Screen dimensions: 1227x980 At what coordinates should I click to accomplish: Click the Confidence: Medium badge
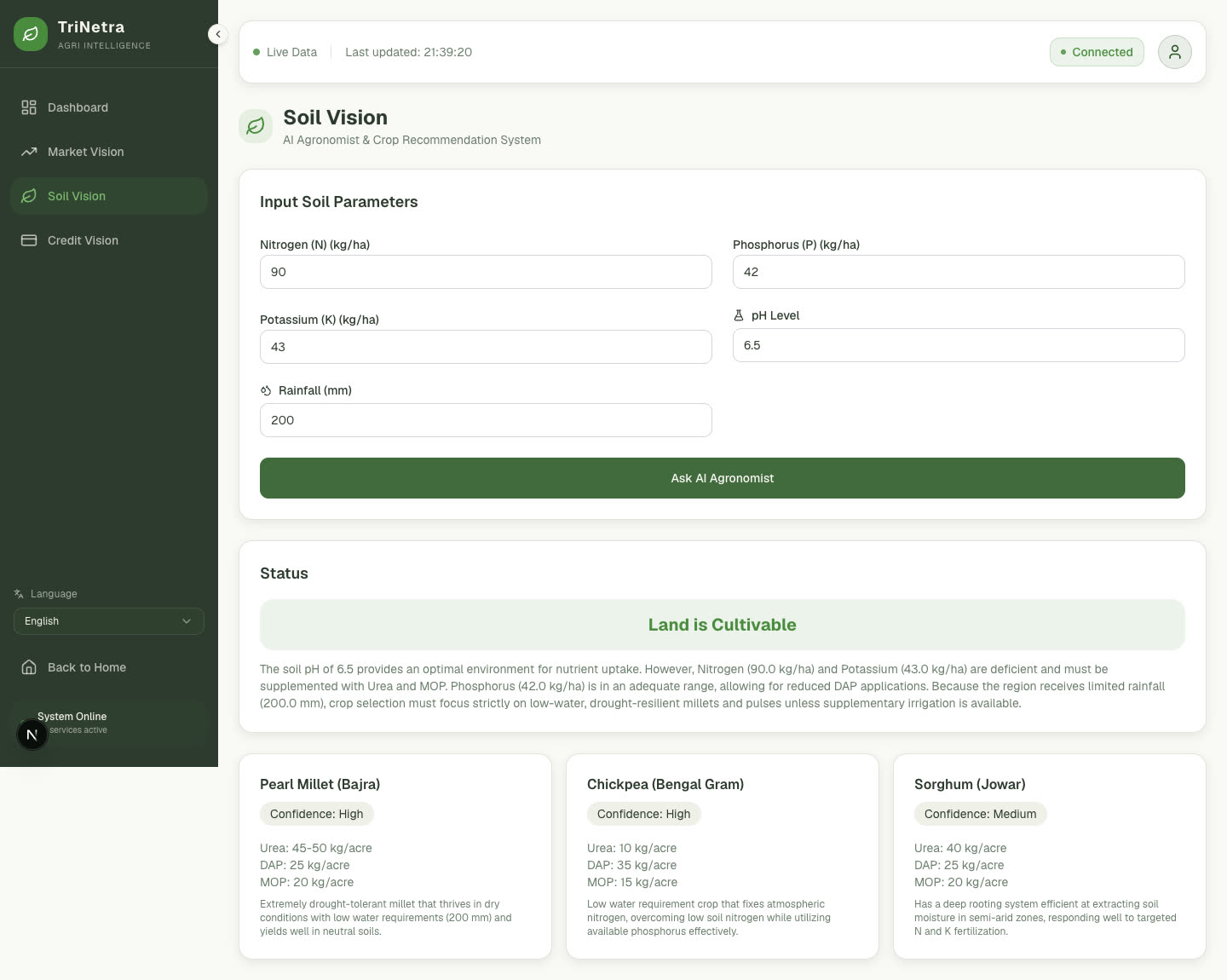click(981, 814)
